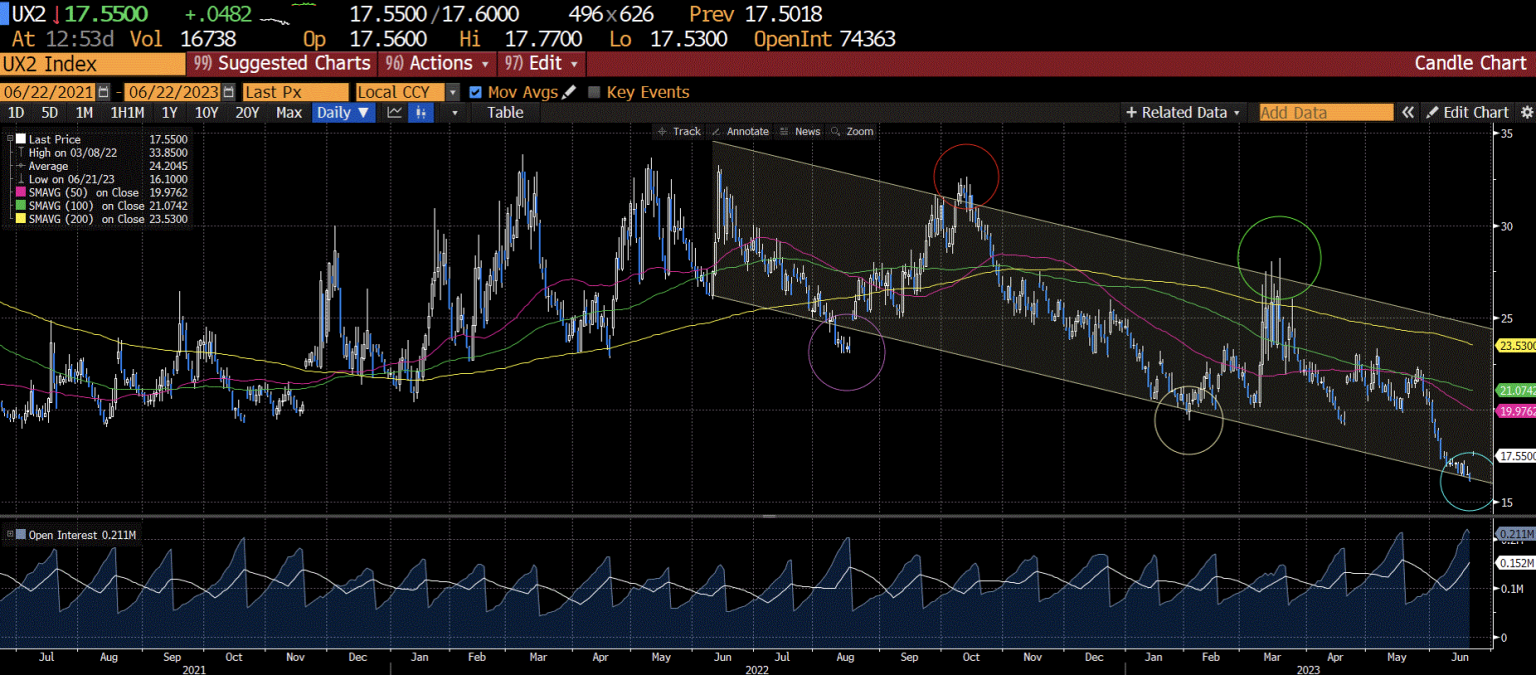Open the Daily frequency dropdown
Screen dimensions: 1536x675
343,112
